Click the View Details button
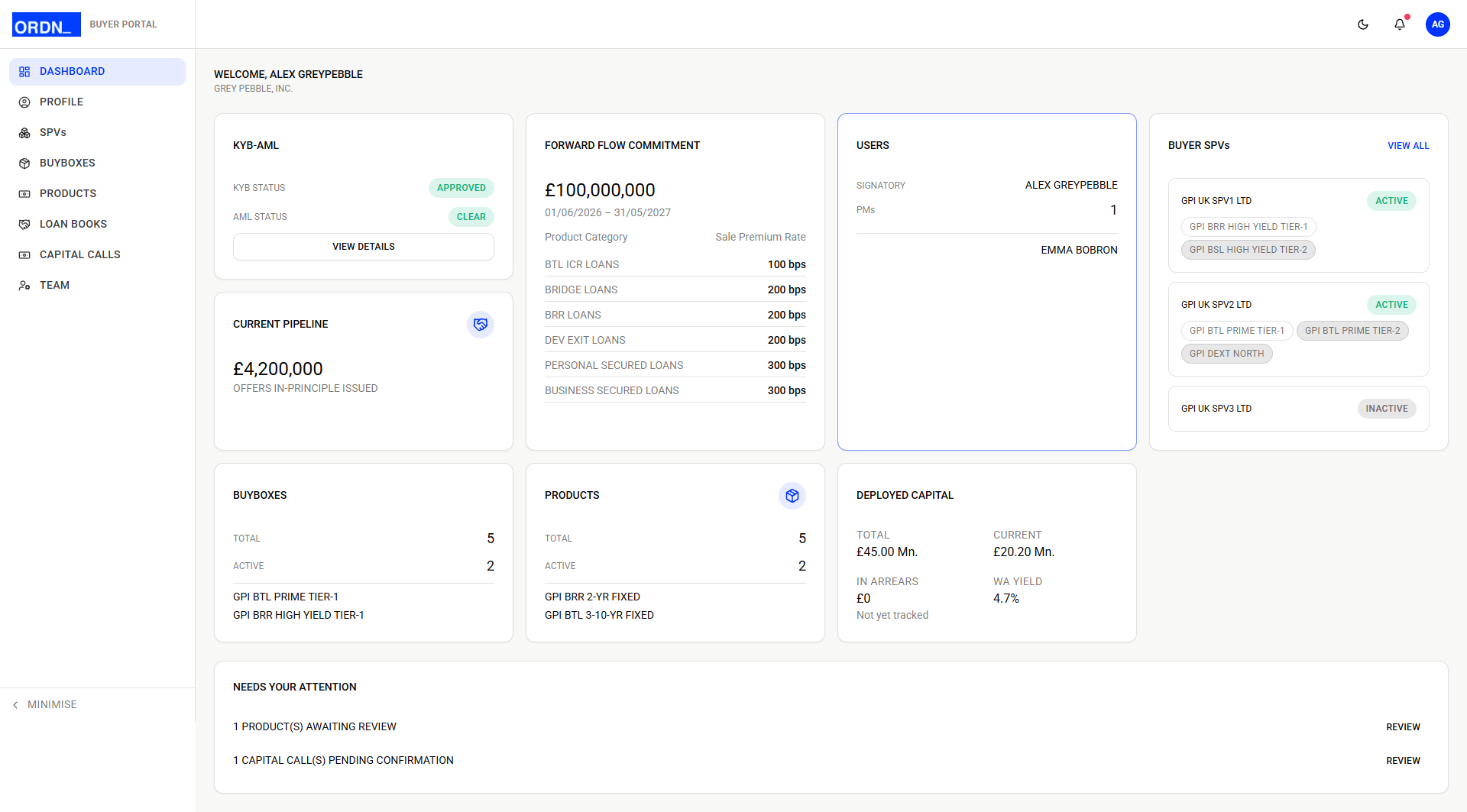This screenshot has width=1467, height=812. pyautogui.click(x=364, y=247)
